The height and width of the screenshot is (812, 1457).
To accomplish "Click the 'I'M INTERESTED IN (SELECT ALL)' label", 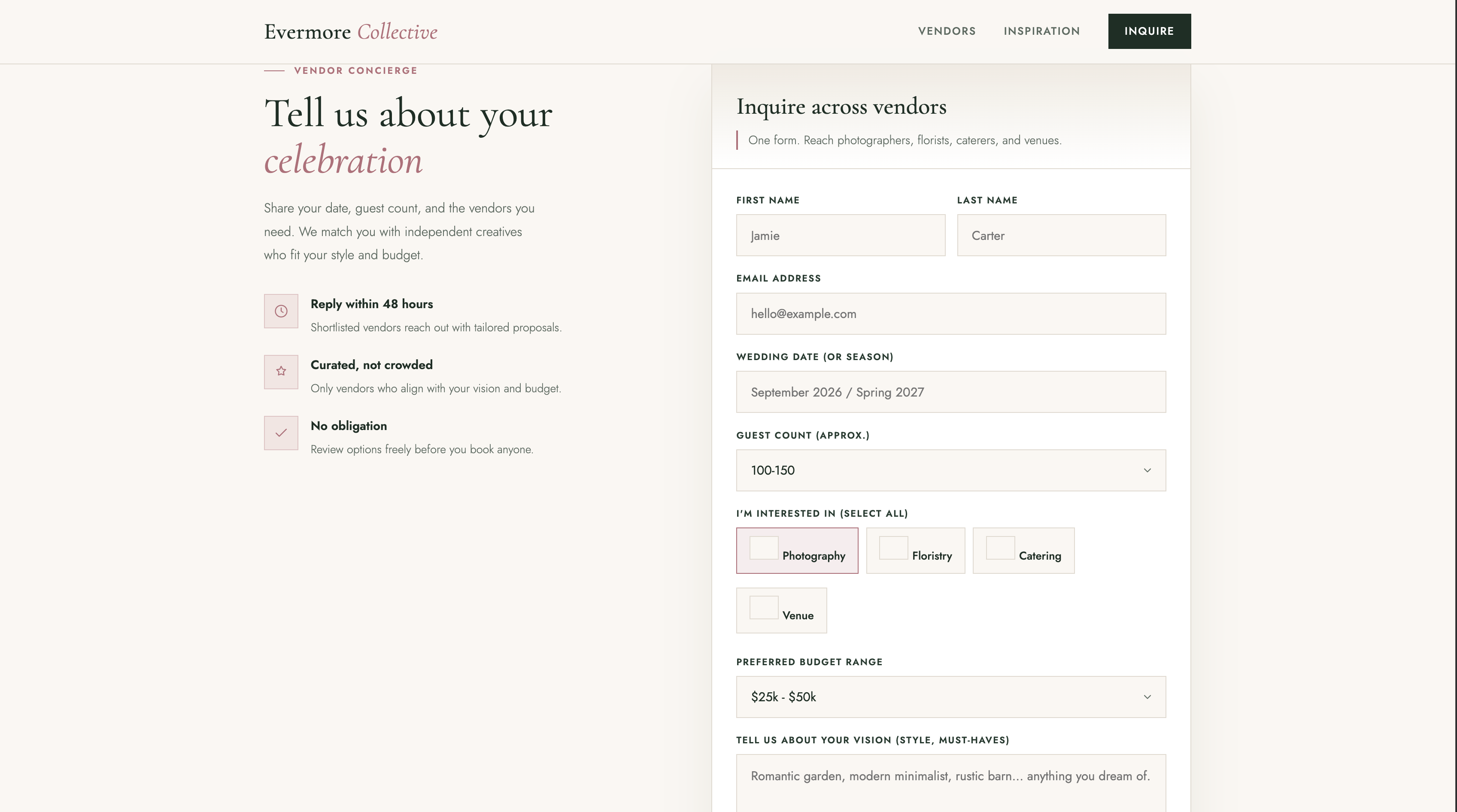I will pyautogui.click(x=822, y=513).
